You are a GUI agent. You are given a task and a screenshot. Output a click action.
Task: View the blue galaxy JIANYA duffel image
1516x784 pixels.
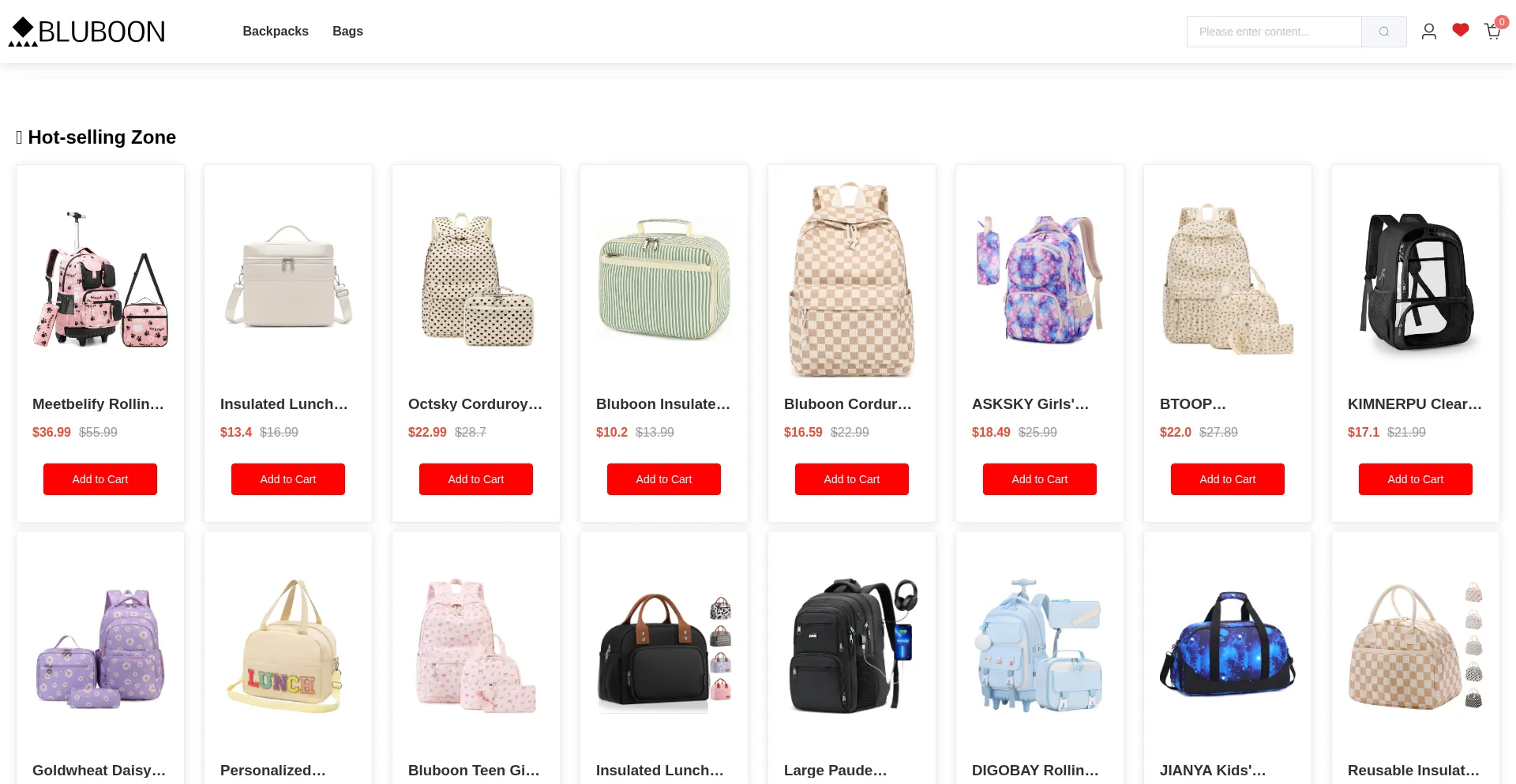[1228, 647]
